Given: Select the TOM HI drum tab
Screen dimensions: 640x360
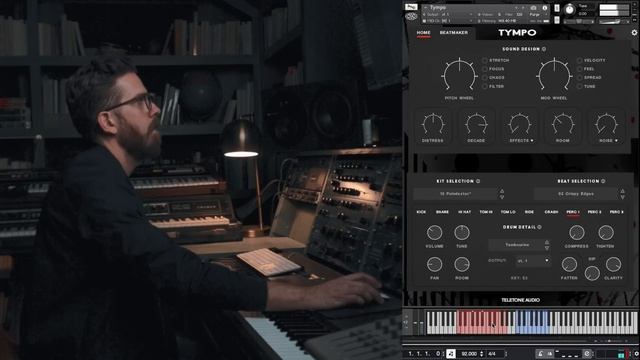Looking at the screenshot, I should click(x=486, y=212).
